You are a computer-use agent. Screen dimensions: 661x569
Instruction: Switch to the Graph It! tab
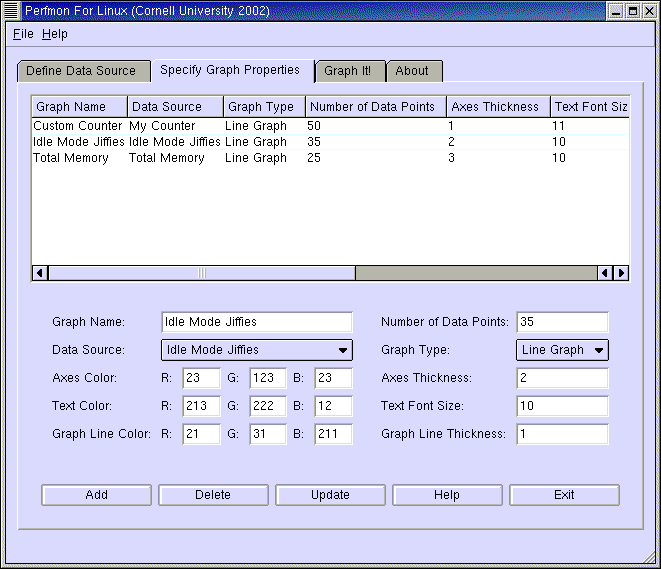(x=347, y=71)
